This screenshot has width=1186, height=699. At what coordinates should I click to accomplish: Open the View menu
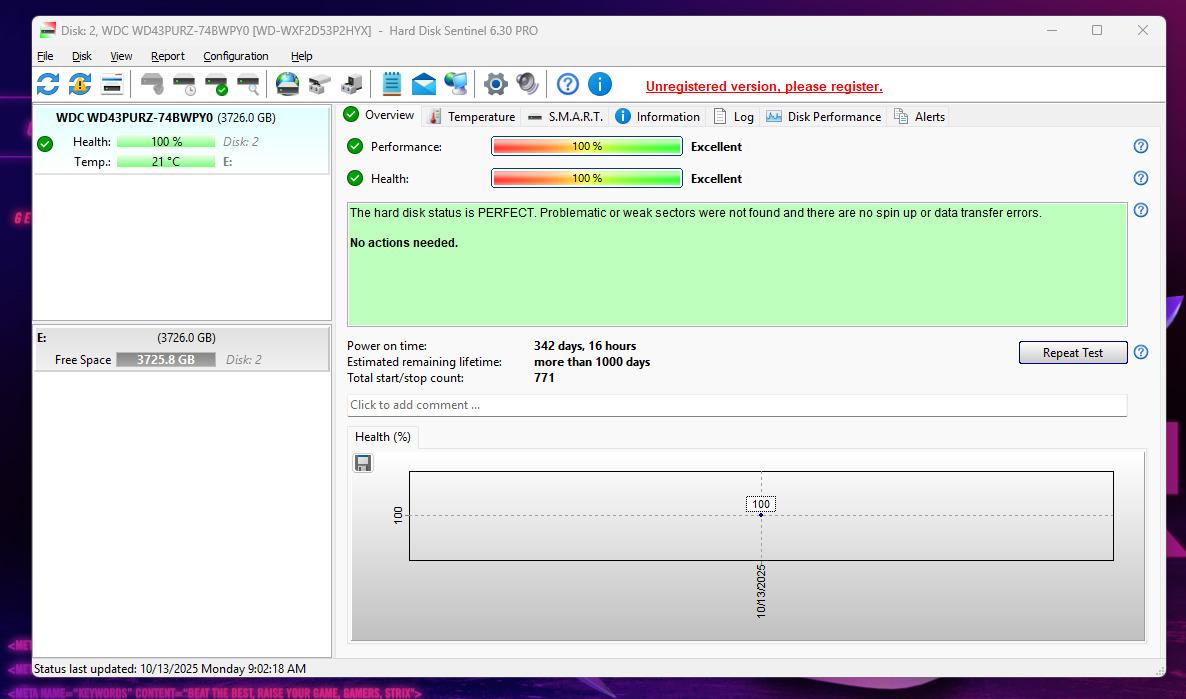click(x=121, y=56)
